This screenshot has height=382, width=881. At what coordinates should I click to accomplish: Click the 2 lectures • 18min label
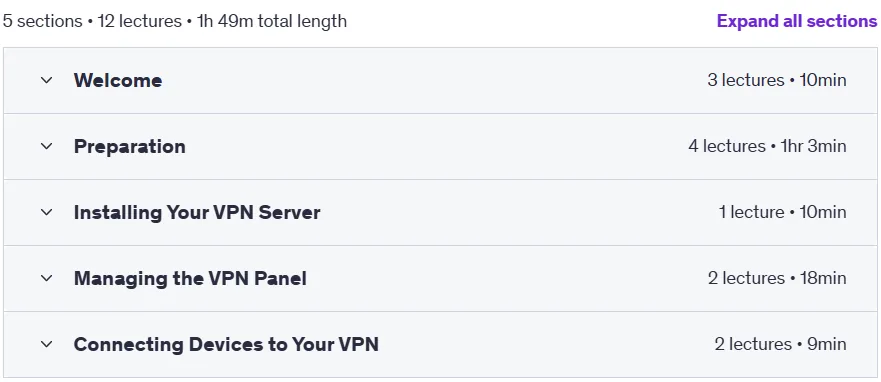pos(777,278)
